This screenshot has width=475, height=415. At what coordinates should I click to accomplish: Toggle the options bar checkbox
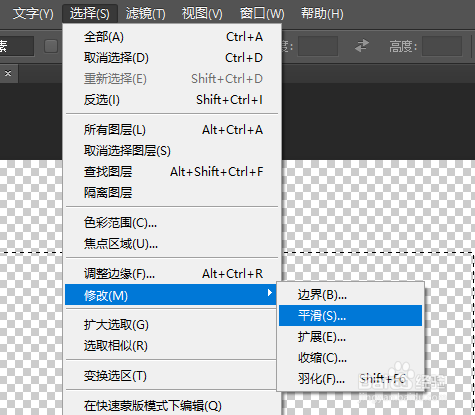51,46
